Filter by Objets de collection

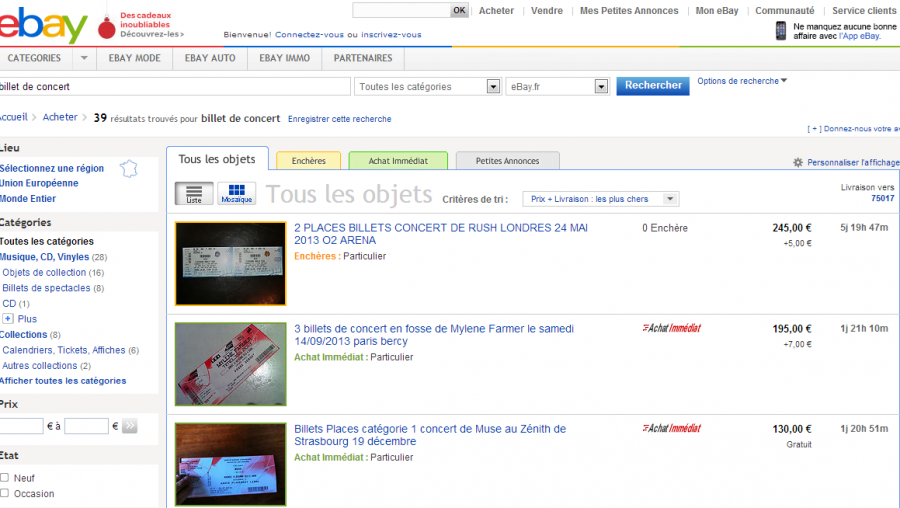(x=44, y=272)
